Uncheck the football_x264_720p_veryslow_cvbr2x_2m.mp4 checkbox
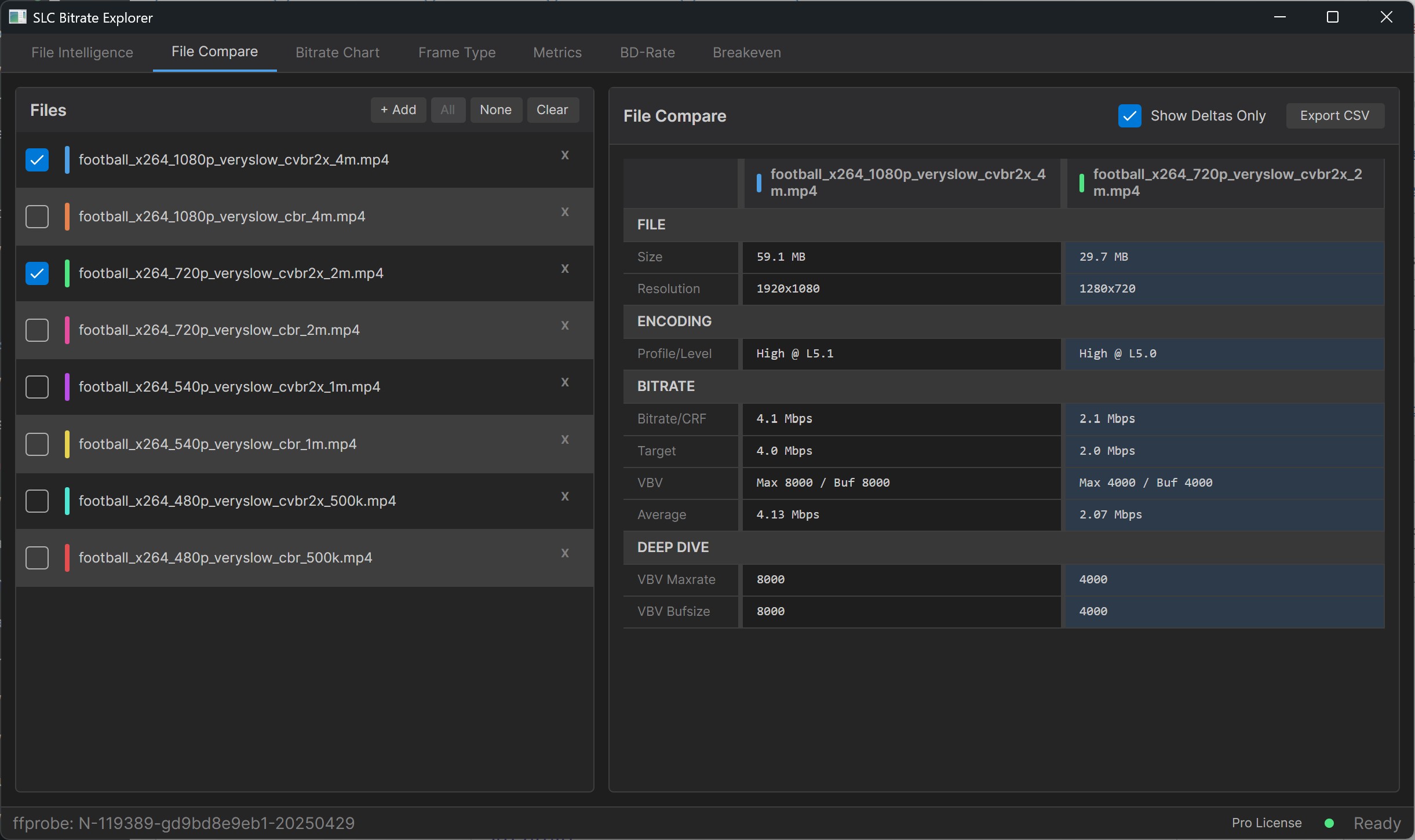The image size is (1415, 840). pyautogui.click(x=37, y=273)
